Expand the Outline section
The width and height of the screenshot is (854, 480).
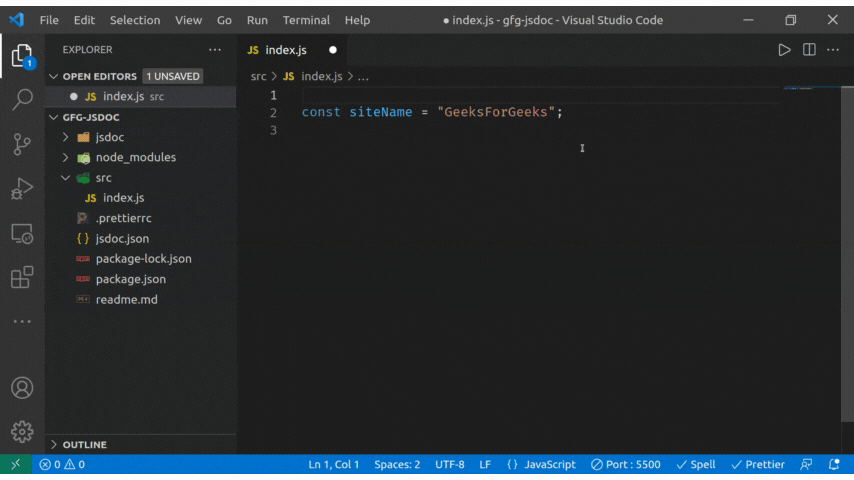click(53, 445)
